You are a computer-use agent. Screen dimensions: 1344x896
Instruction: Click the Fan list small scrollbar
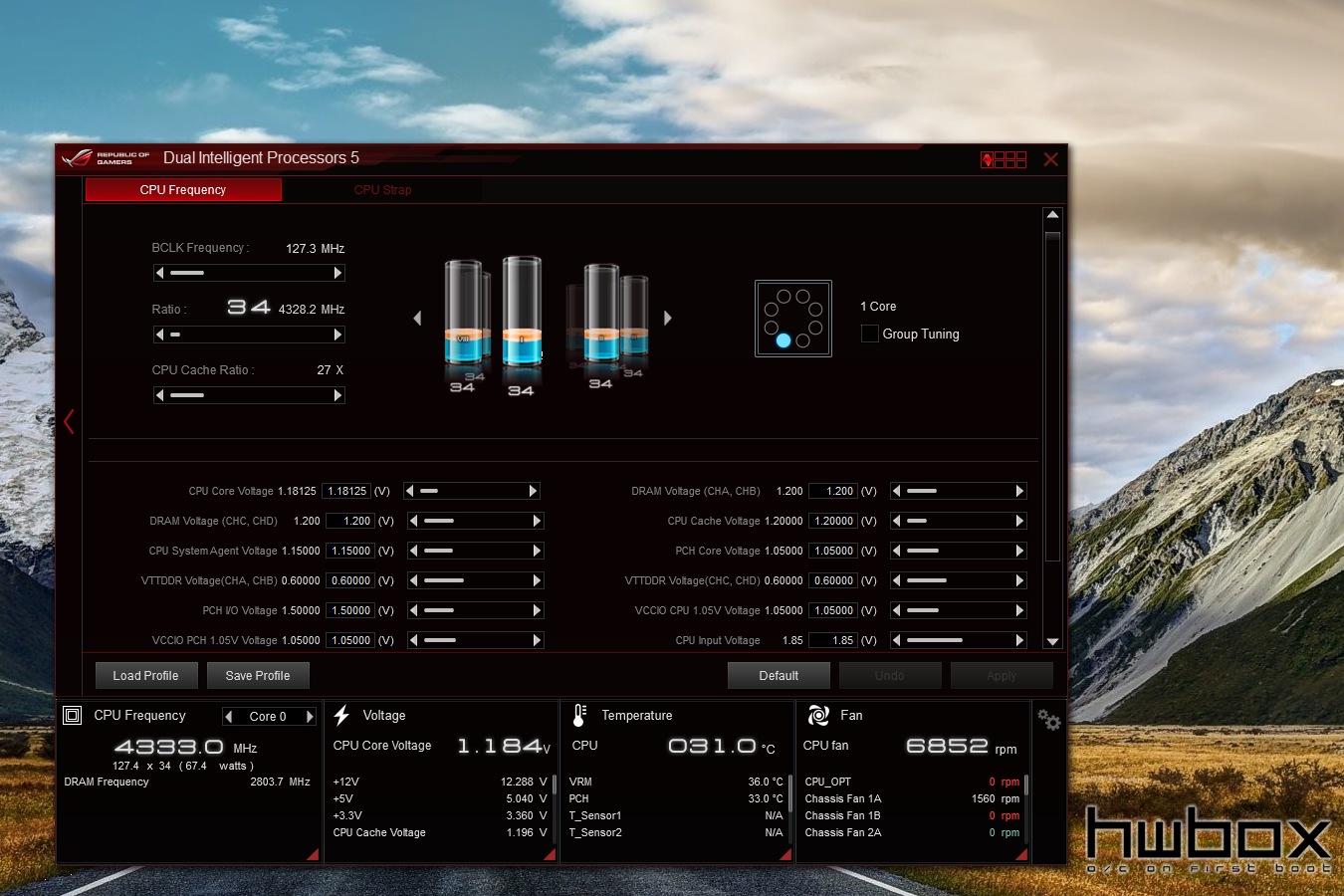click(x=1026, y=785)
